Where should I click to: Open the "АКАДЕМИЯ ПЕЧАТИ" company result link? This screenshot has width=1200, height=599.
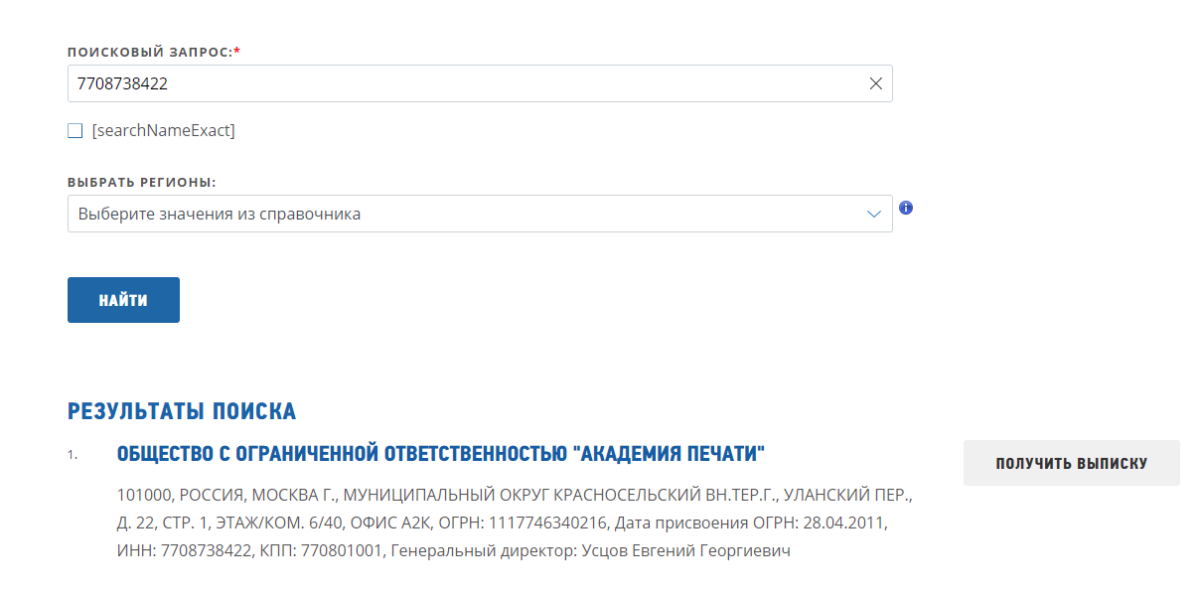[441, 455]
